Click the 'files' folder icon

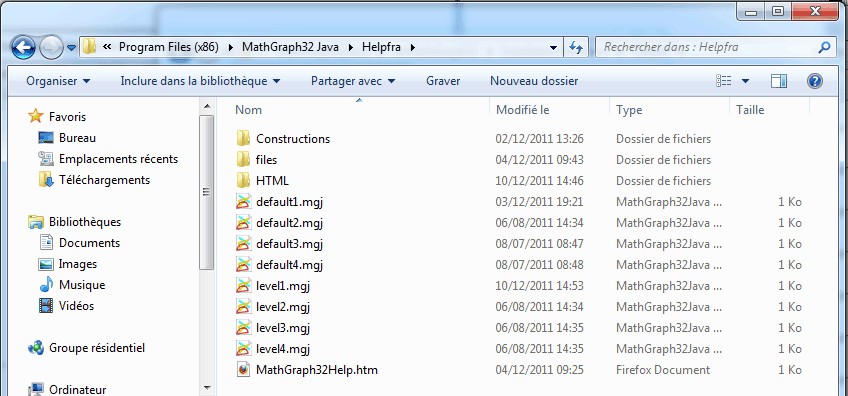[243, 160]
